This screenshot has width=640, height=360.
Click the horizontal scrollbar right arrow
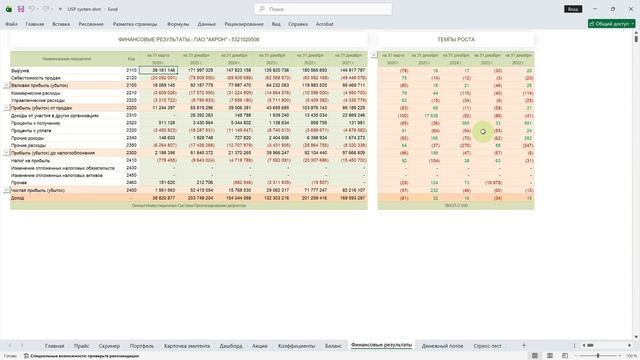click(x=629, y=346)
